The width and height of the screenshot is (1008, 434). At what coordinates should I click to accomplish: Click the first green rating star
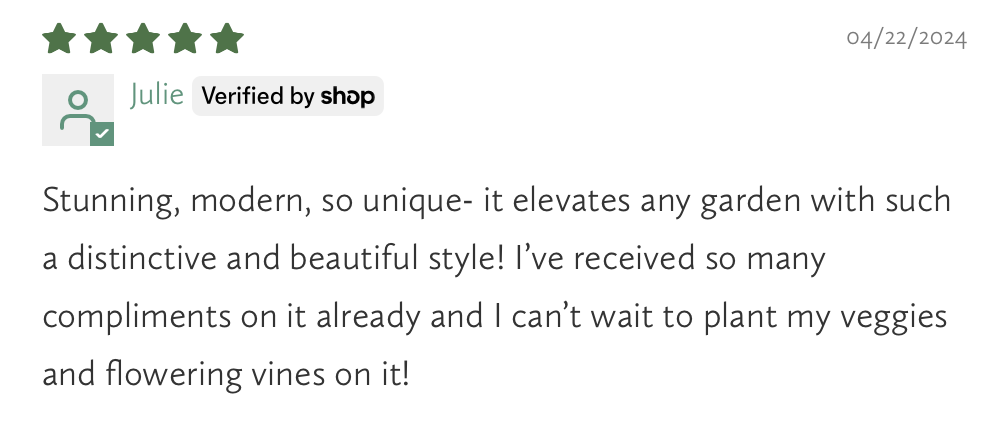click(59, 39)
